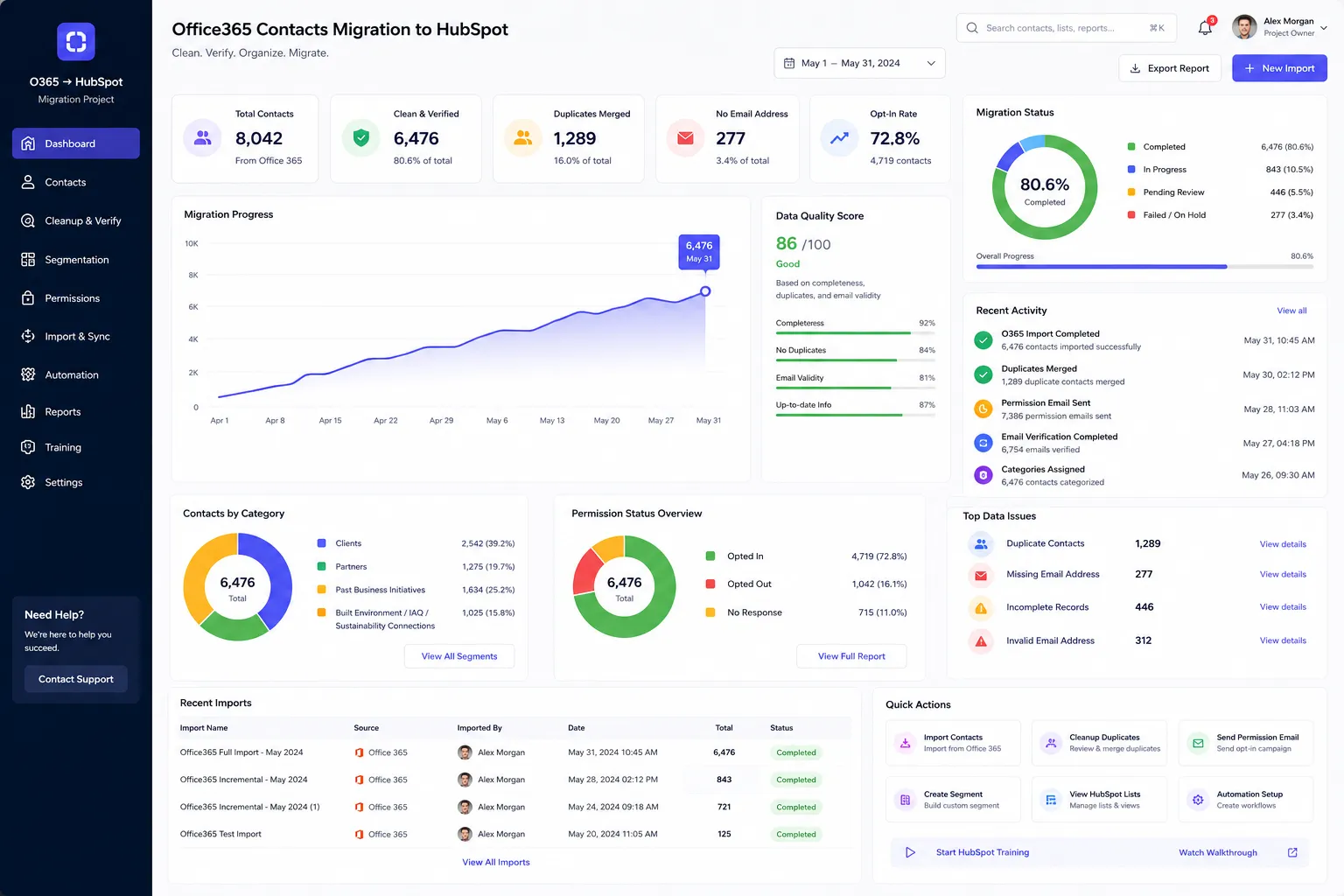Open View details for Duplicate Contacts
The width and height of the screenshot is (1344, 896).
coord(1283,544)
